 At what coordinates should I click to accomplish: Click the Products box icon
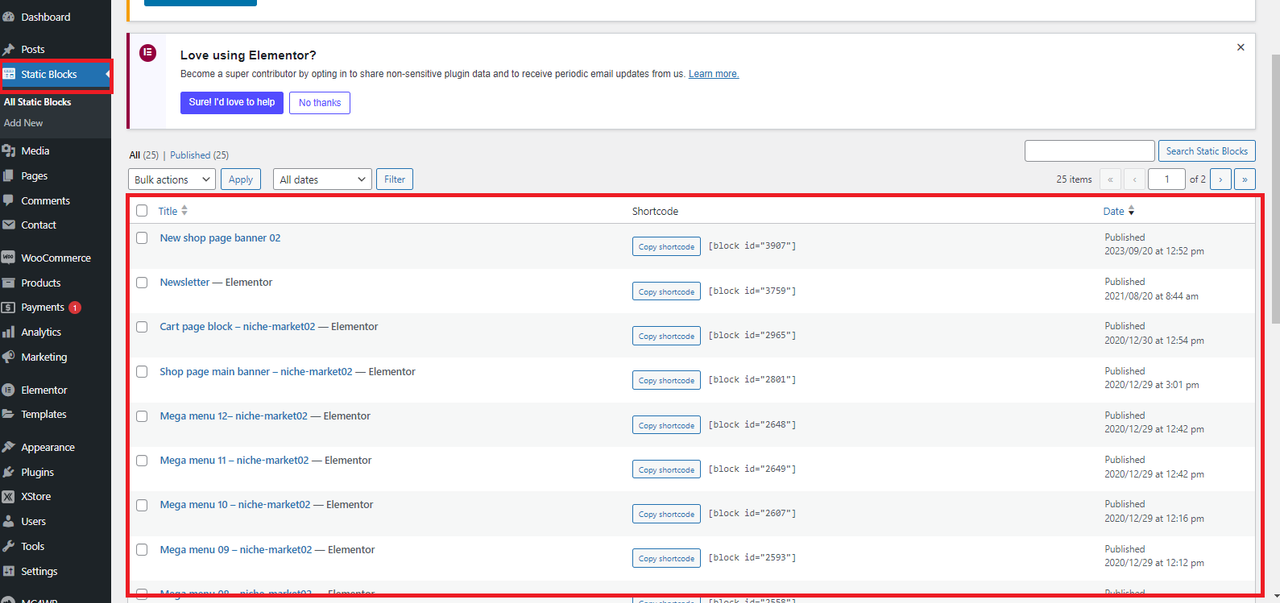[x=9, y=283]
